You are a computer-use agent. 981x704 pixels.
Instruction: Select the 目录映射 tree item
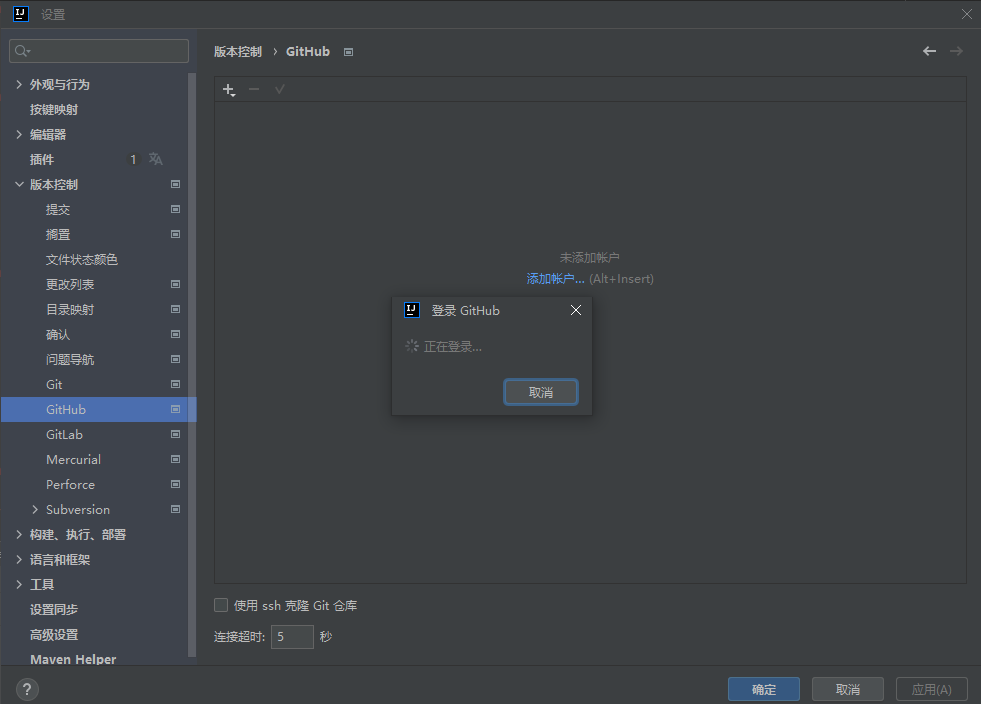[x=70, y=310]
